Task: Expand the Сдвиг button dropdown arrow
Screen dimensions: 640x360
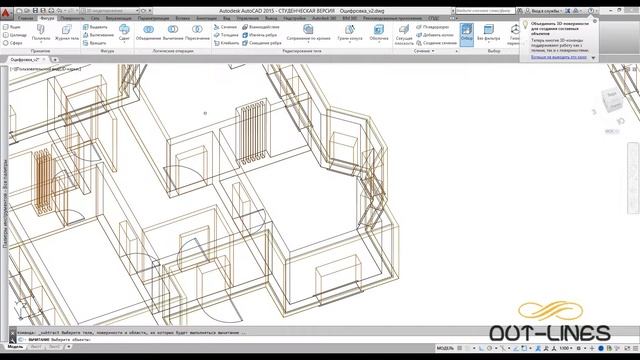Action: (124, 42)
